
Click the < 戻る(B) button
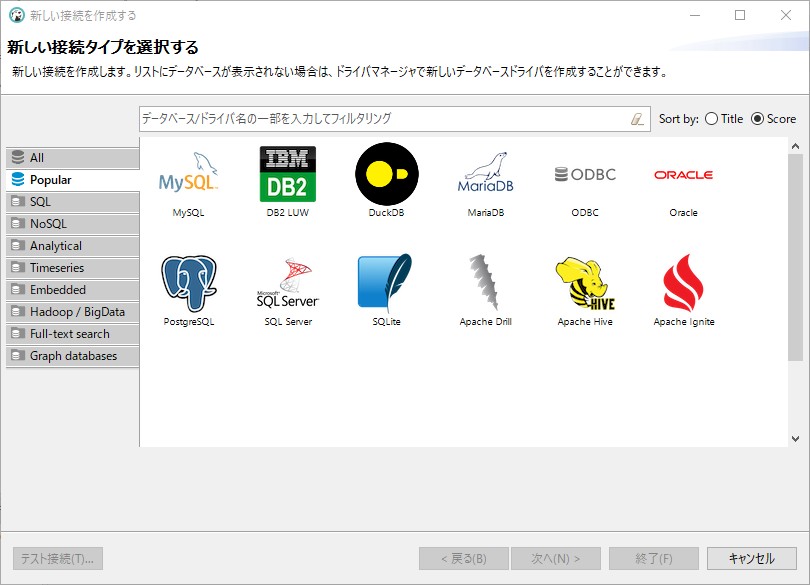pos(464,558)
